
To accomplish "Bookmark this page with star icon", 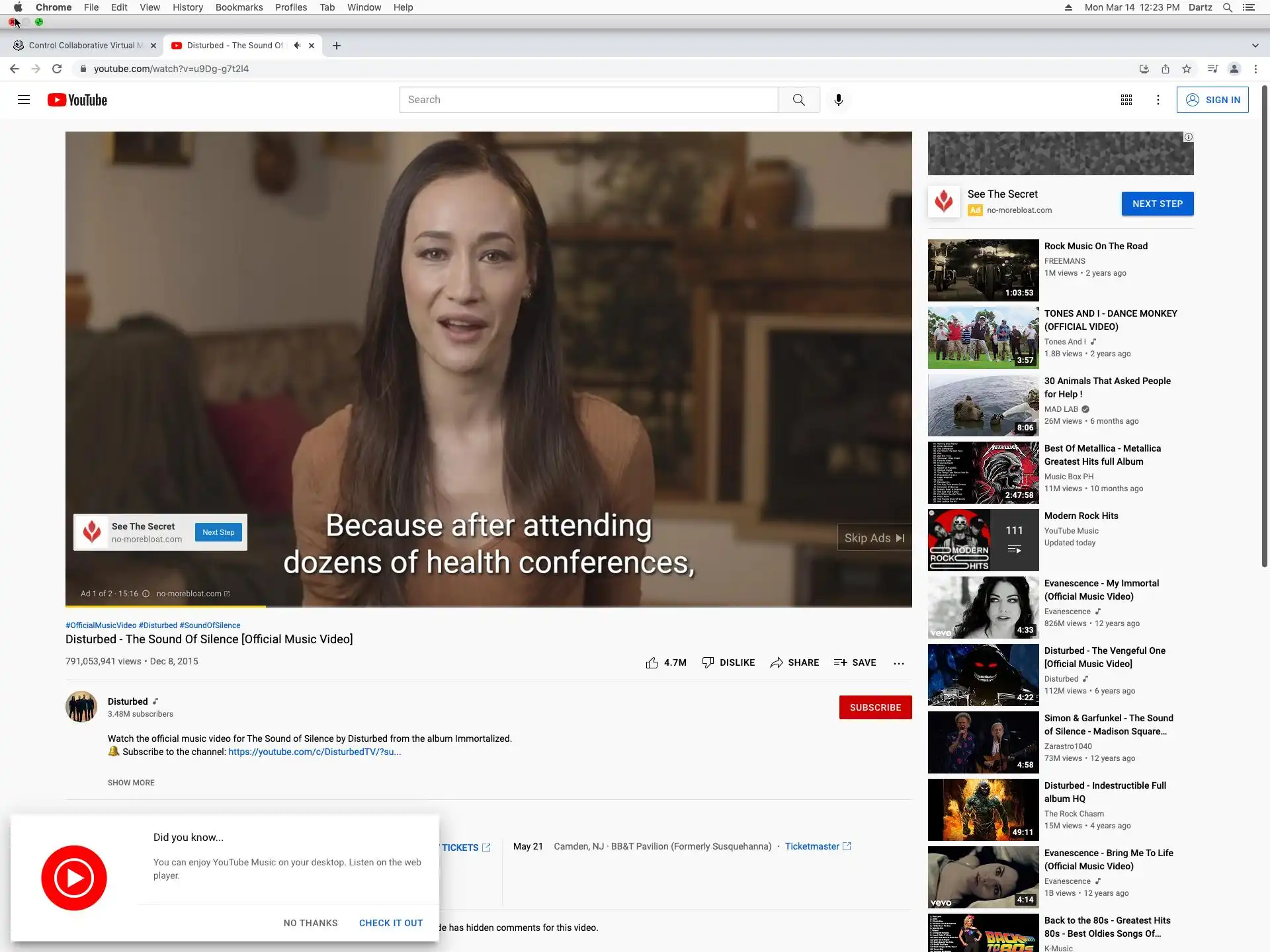I will click(x=1187, y=69).
